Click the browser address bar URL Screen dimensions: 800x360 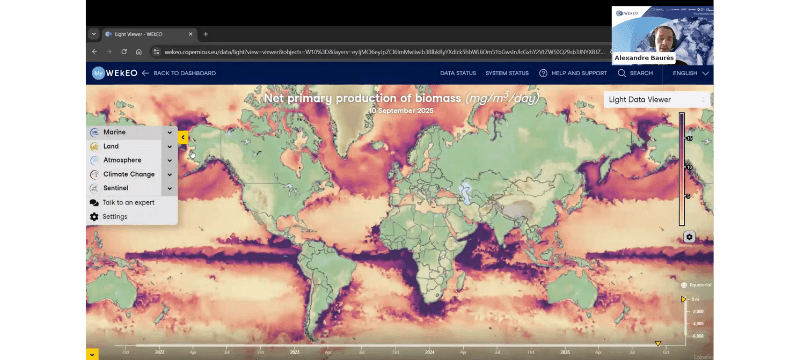pyautogui.click(x=385, y=52)
